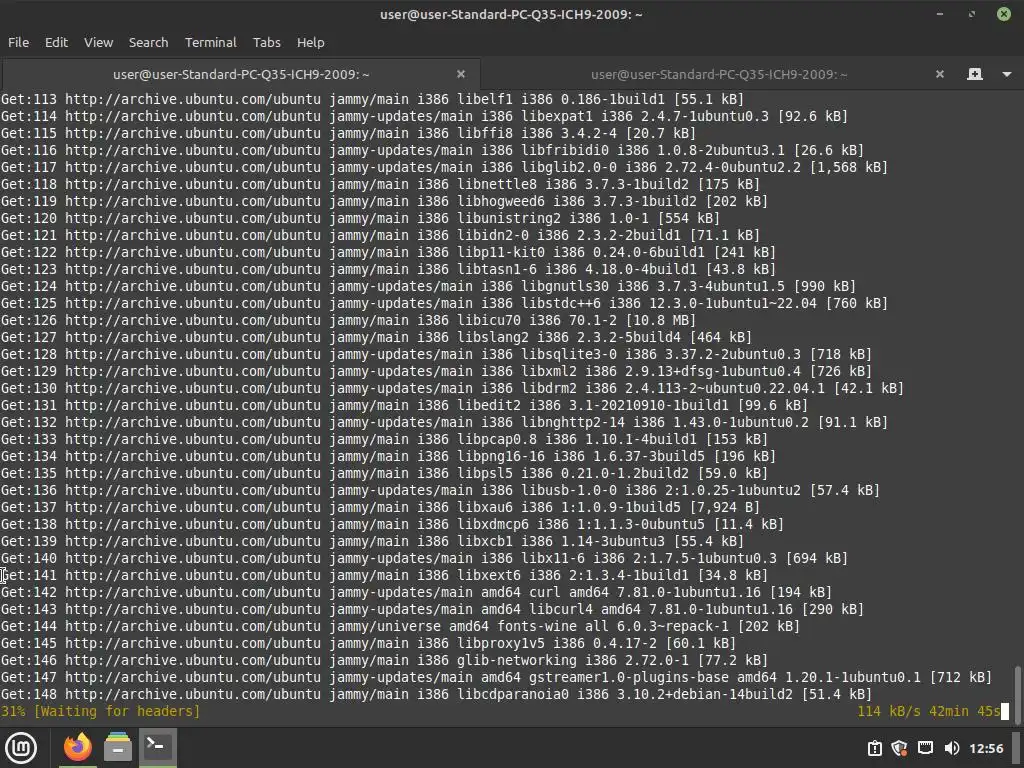Click the Get:146 glib-networking line
The image size is (1024, 768).
[384, 660]
